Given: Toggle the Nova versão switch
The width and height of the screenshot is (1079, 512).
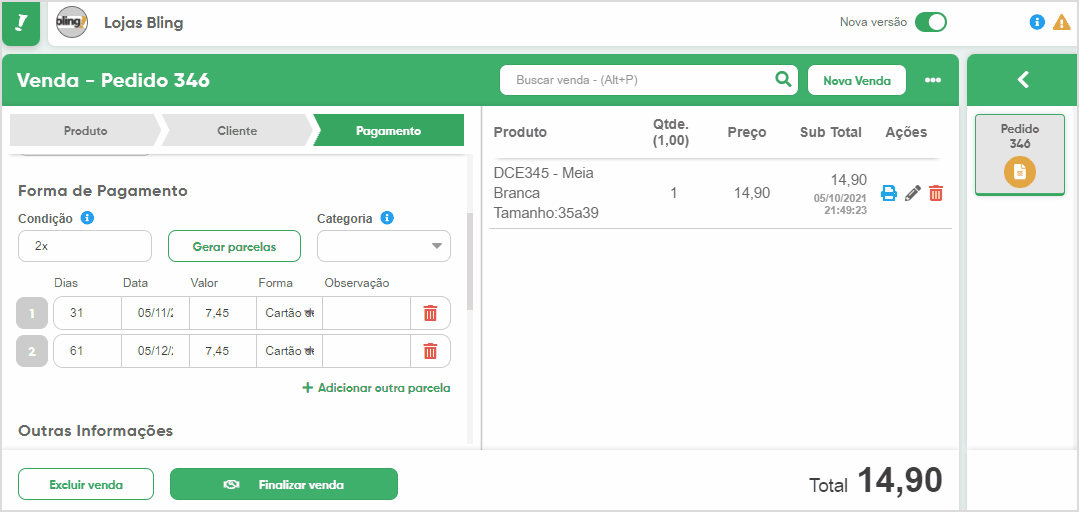Looking at the screenshot, I should 930,22.
